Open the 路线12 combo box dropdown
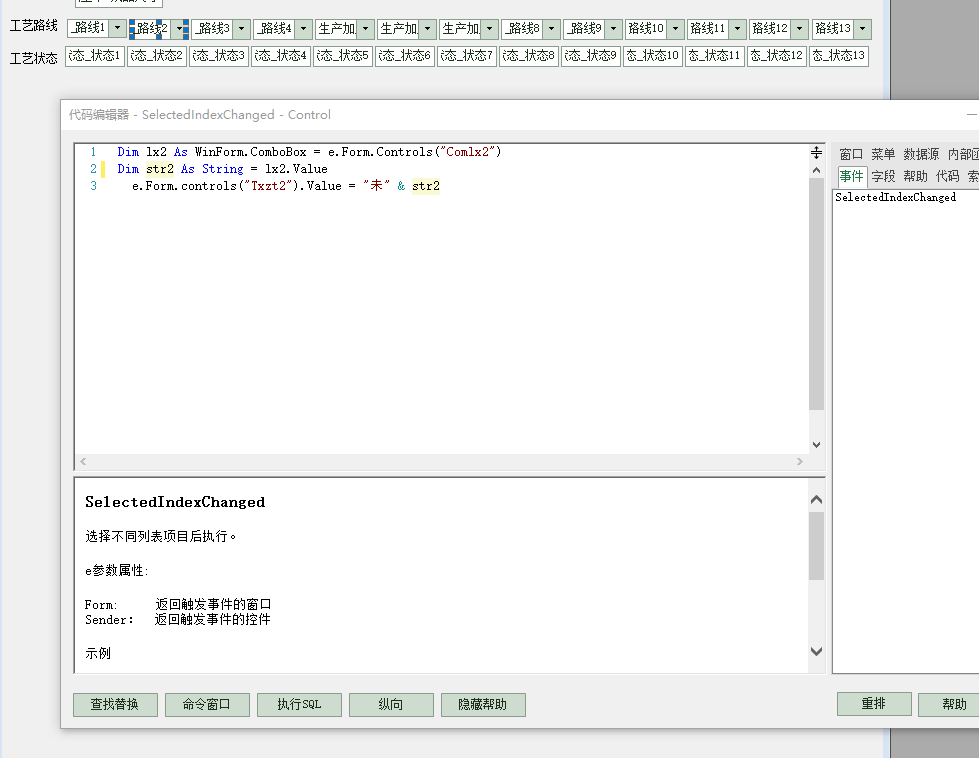Viewport: 979px width, 758px height. click(x=799, y=29)
